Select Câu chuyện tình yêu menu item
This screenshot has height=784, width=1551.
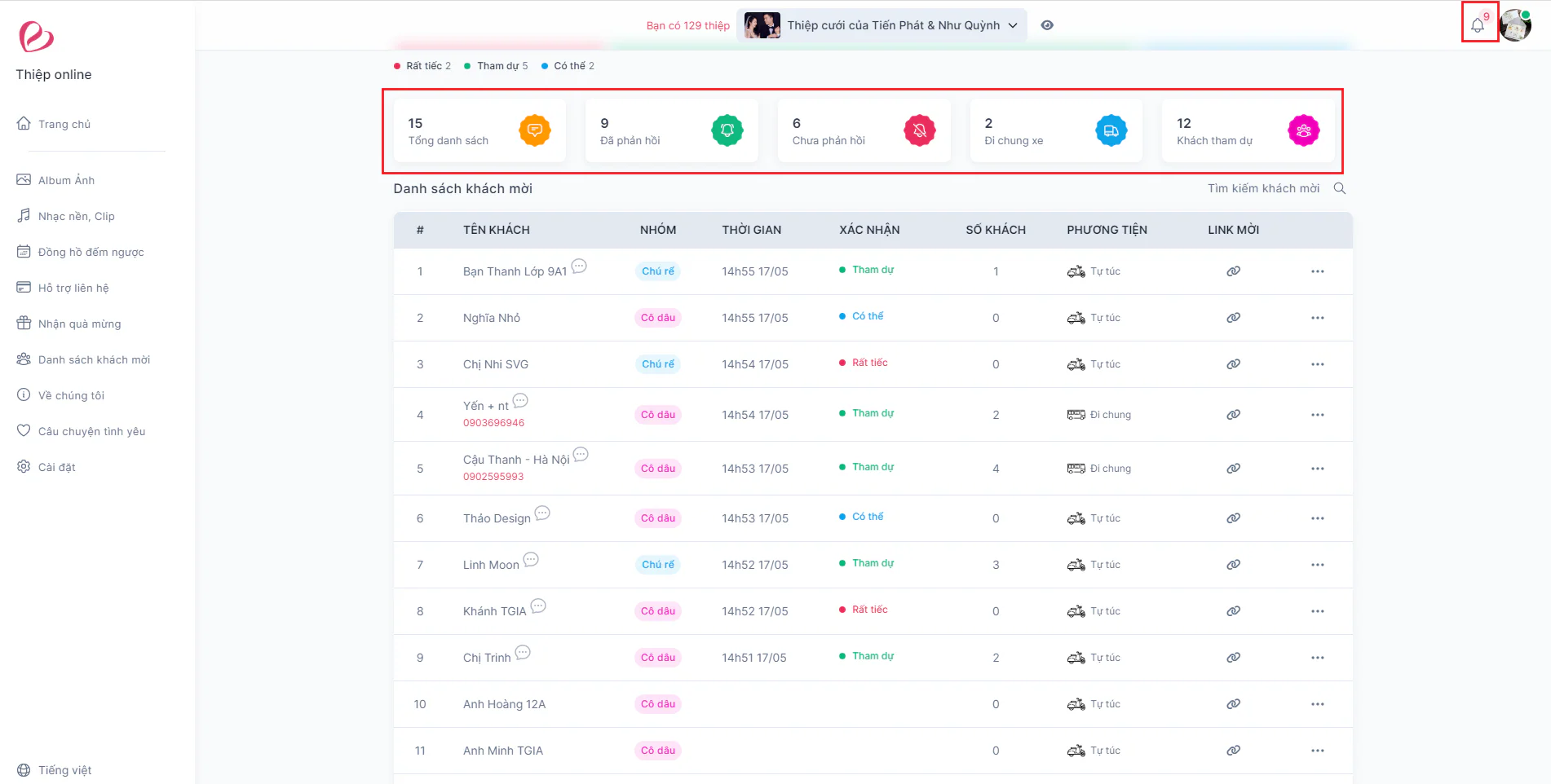[x=81, y=431]
